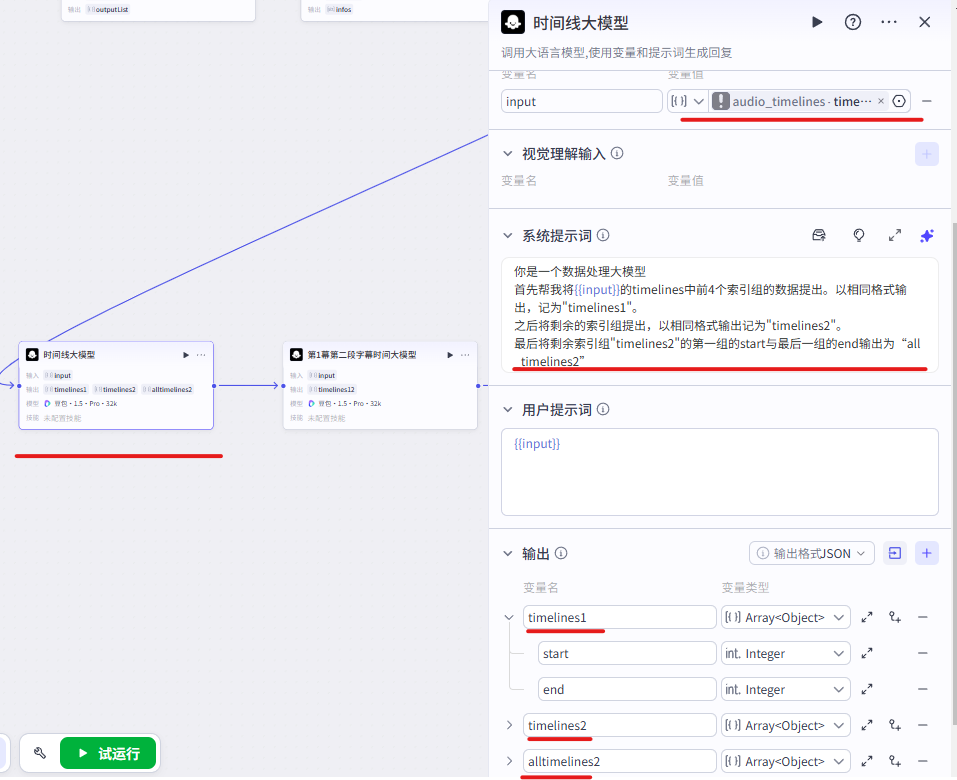Collapse the timelines1 output tree
This screenshot has height=780, width=957.
[x=509, y=618]
